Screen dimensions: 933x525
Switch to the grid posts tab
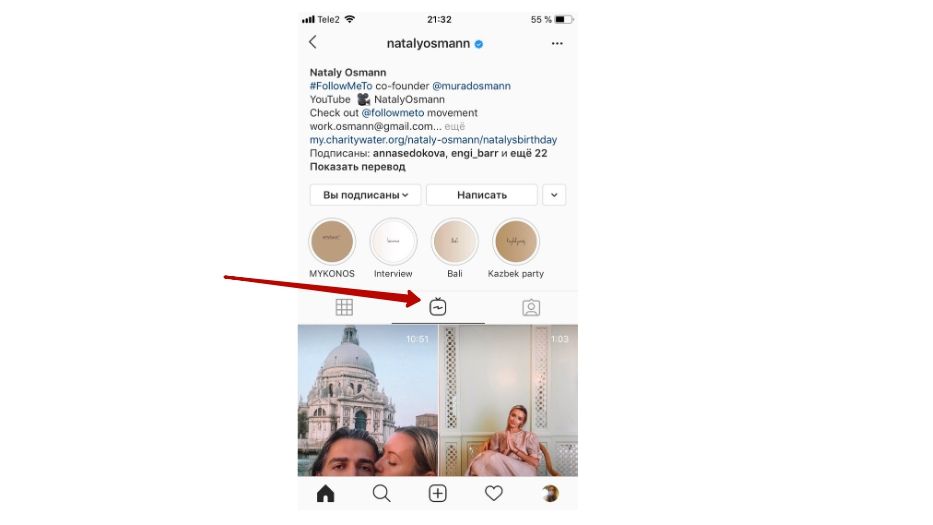coord(344,307)
